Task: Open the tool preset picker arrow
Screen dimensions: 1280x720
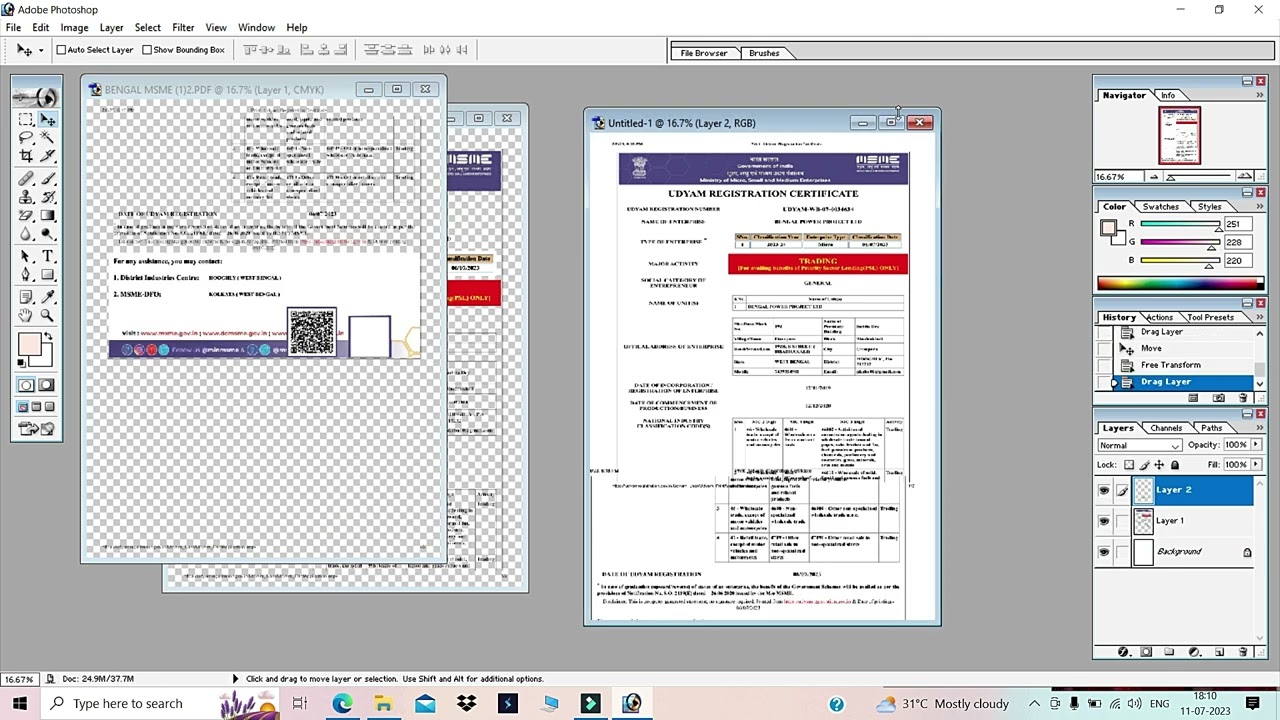Action: tap(40, 50)
